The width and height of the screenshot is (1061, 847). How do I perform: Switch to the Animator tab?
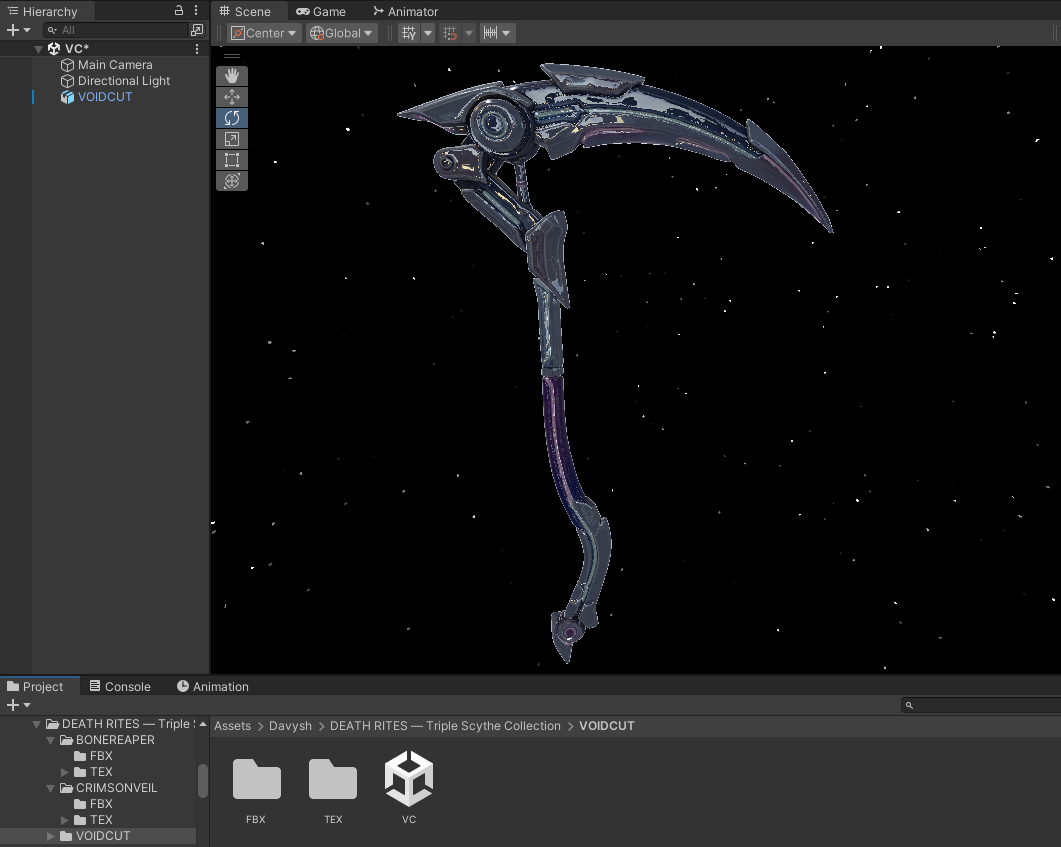tap(405, 12)
